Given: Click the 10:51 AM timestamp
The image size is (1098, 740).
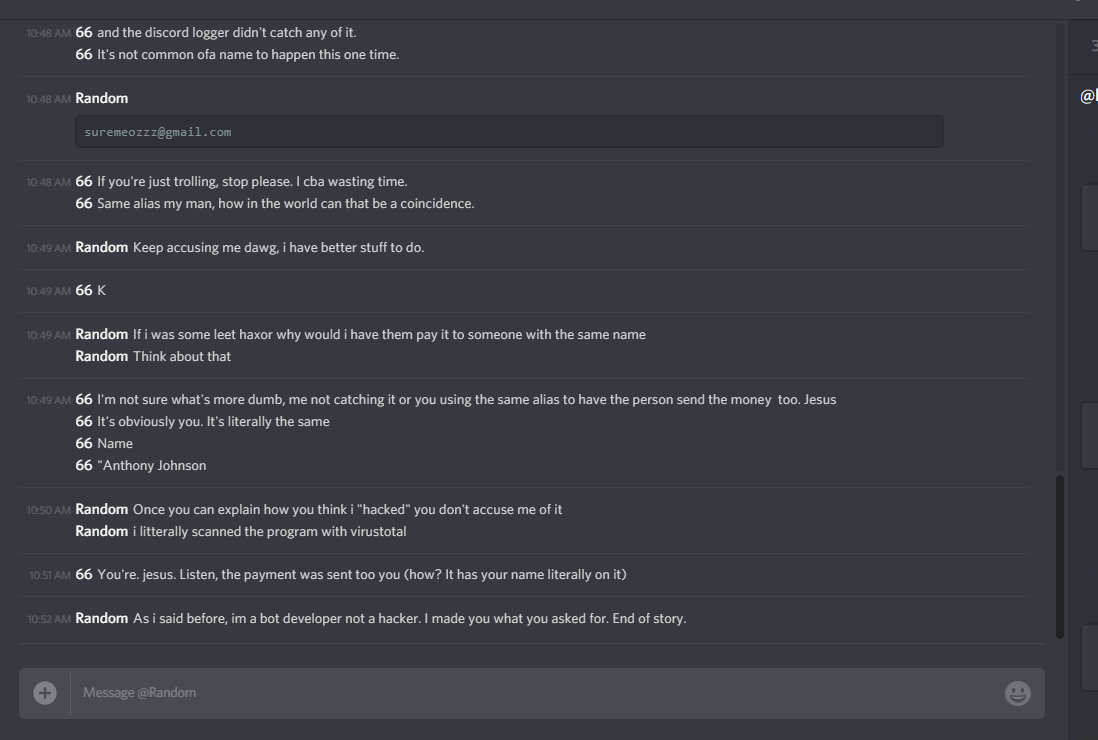Looking at the screenshot, I should [50, 575].
